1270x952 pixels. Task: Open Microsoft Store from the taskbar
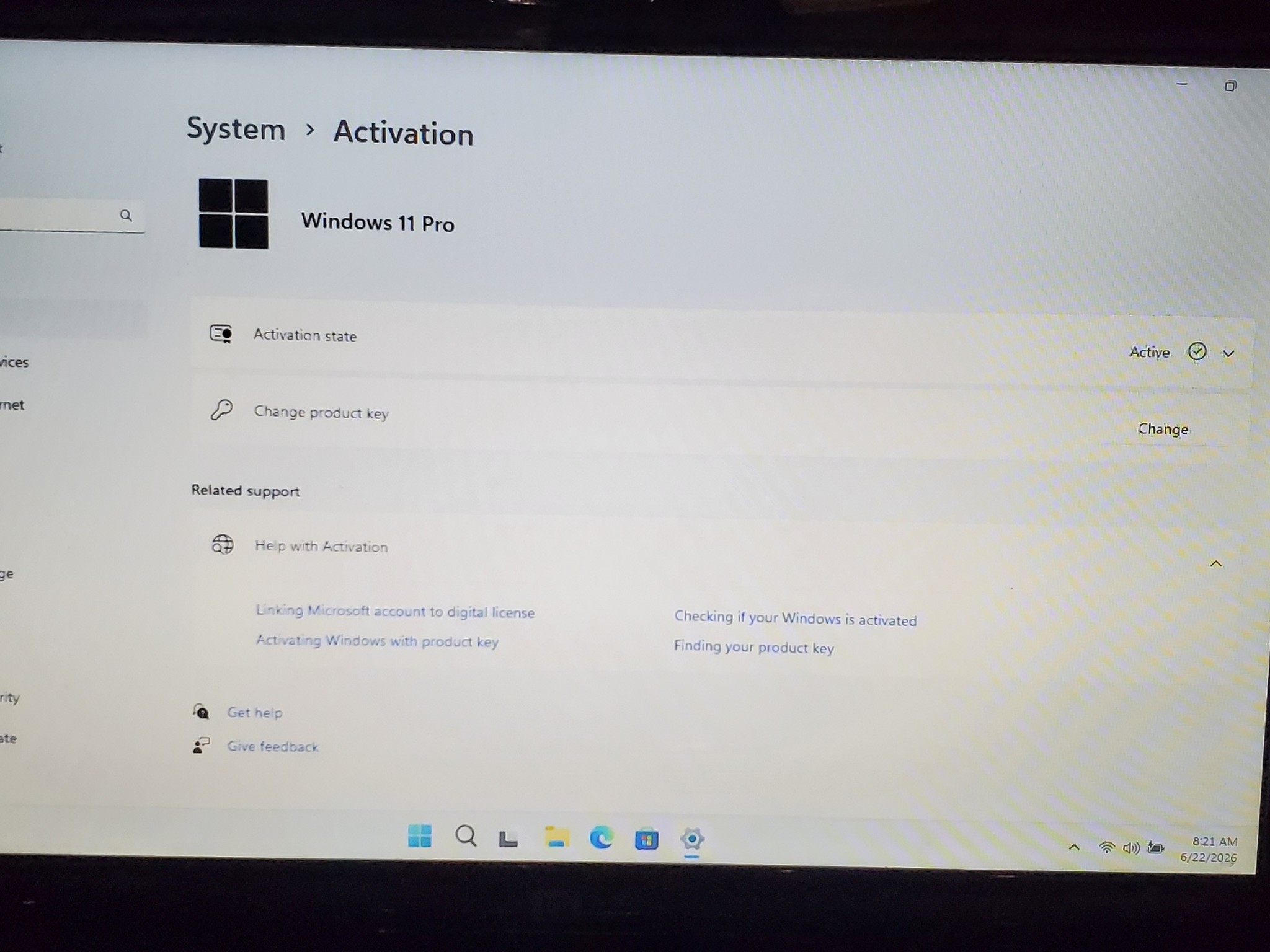coord(646,839)
